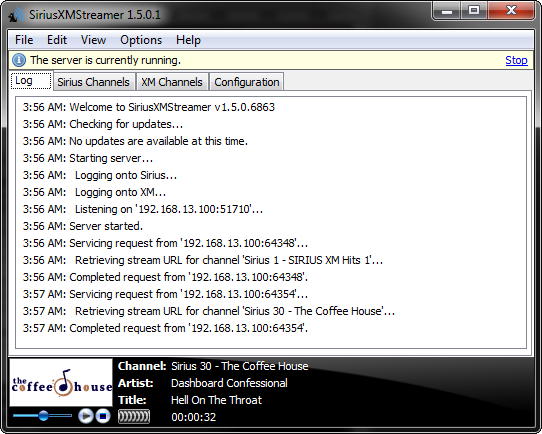Click the Stop server link
The height and width of the screenshot is (434, 542).
(x=516, y=60)
